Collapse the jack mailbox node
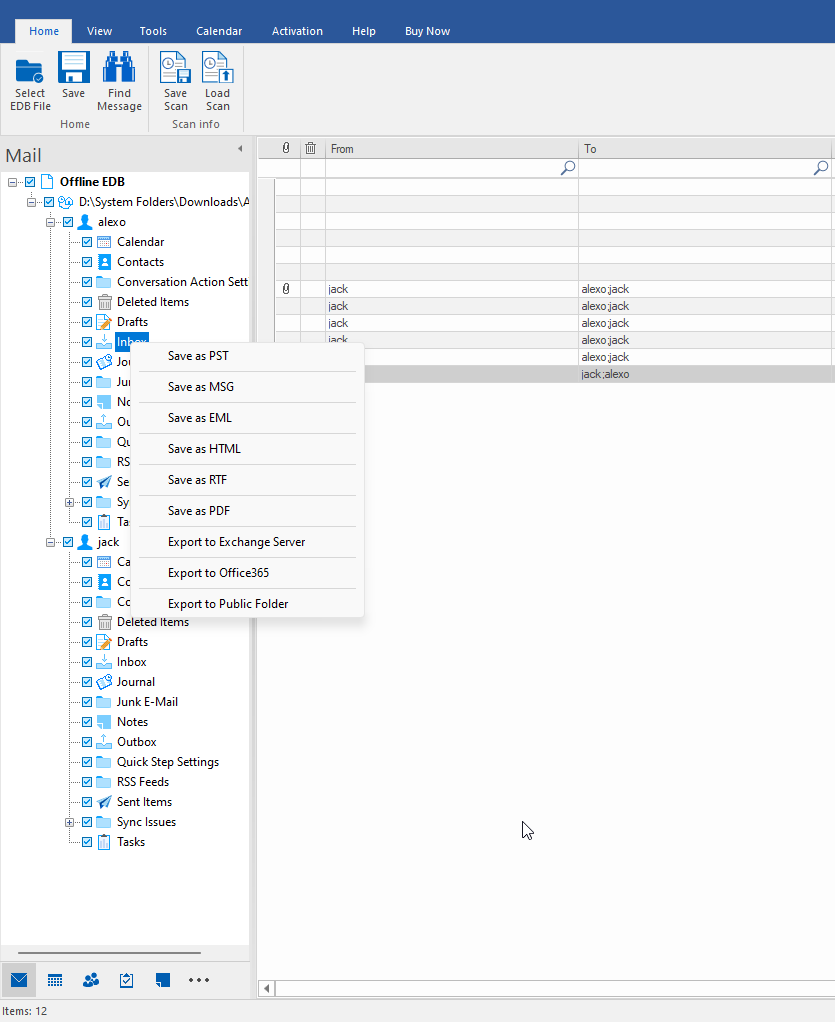 [50, 542]
